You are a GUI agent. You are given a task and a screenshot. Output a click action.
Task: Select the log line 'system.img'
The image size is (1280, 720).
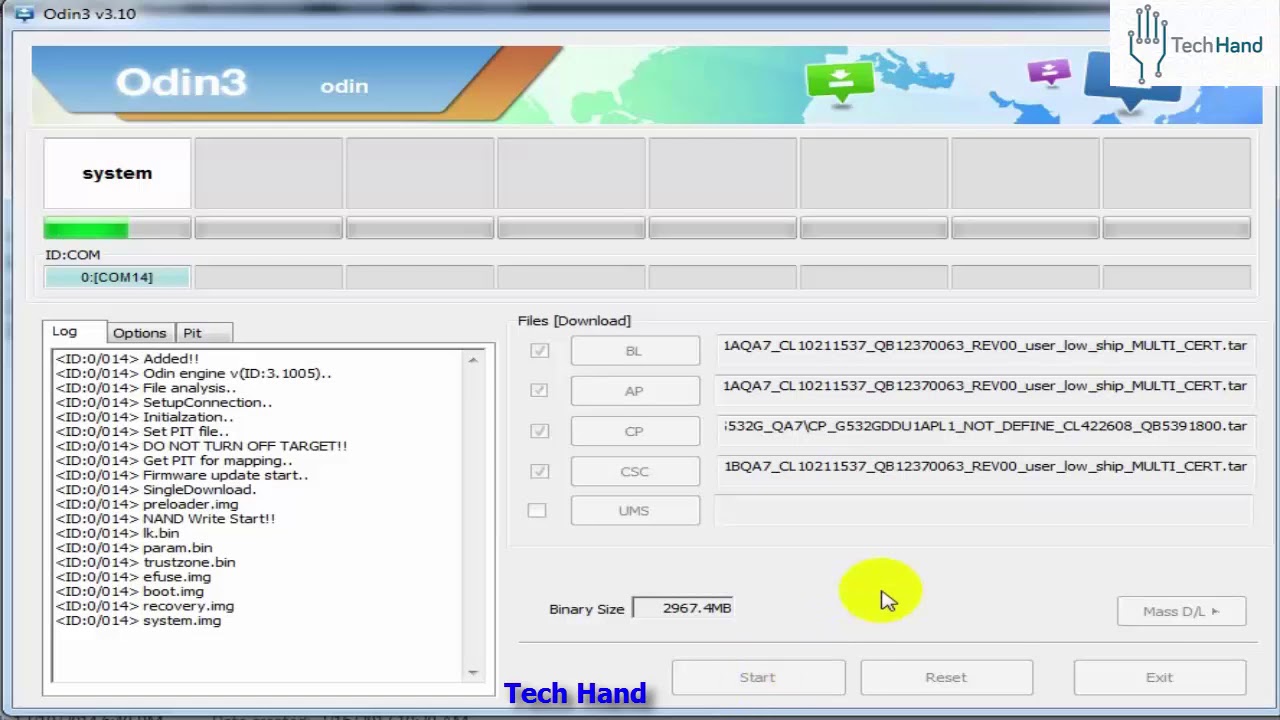pyautogui.click(x=138, y=621)
